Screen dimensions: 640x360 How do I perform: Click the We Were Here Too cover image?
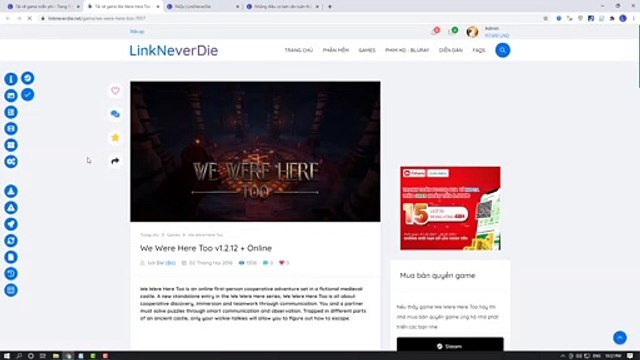[255, 151]
